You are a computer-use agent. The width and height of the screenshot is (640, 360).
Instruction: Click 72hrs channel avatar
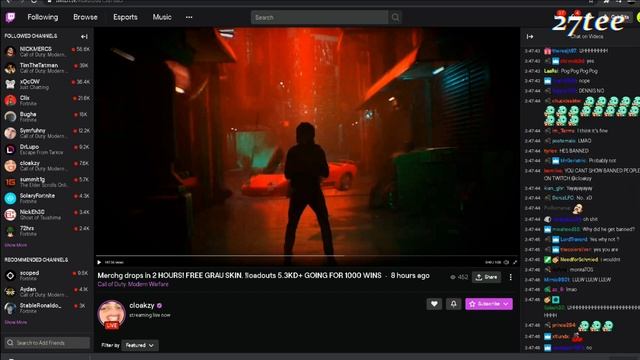point(10,231)
